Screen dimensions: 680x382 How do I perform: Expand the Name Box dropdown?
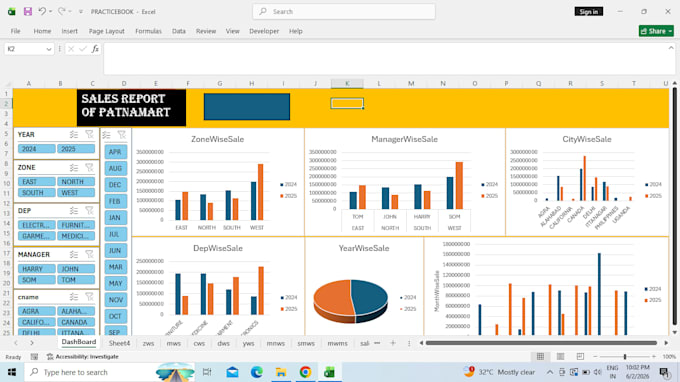[49, 49]
